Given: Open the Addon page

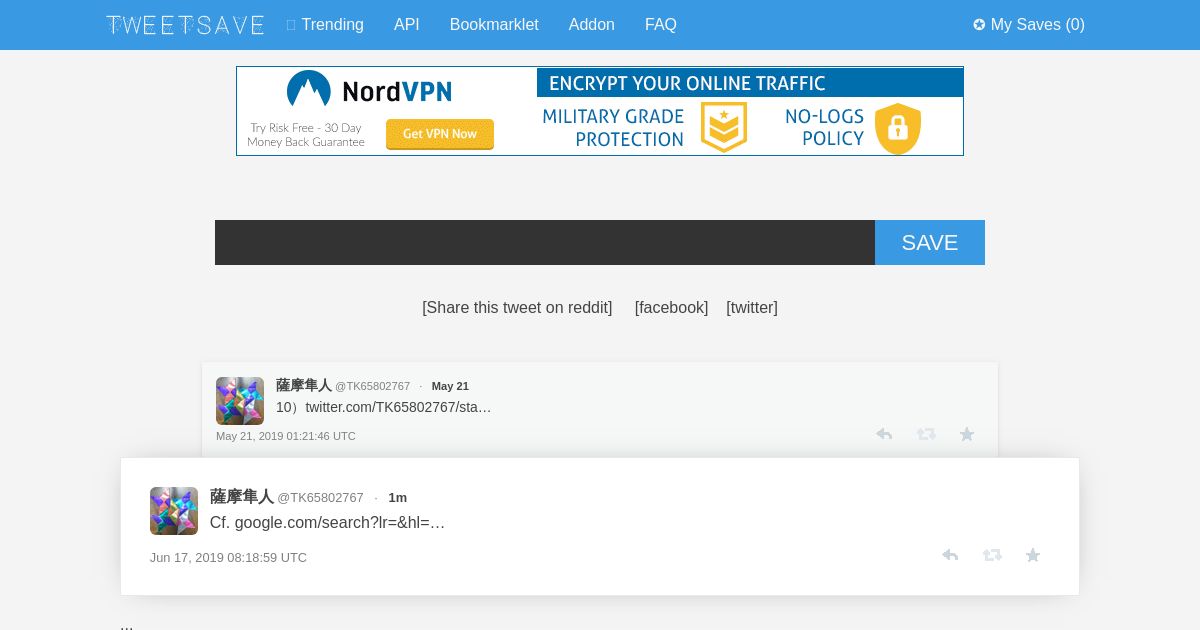Looking at the screenshot, I should (592, 25).
